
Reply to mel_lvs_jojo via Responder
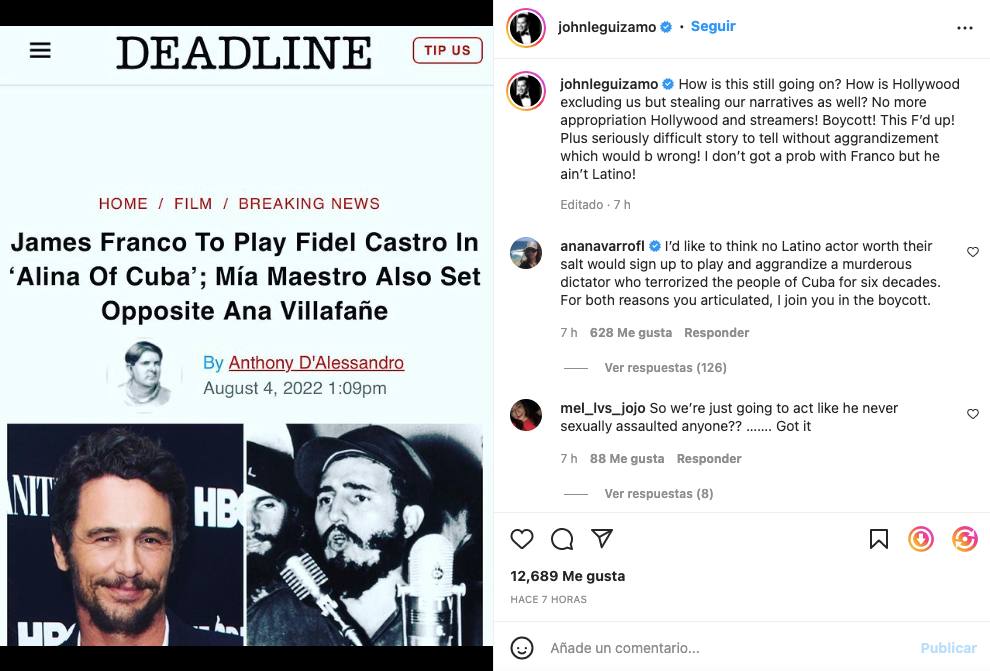709,459
